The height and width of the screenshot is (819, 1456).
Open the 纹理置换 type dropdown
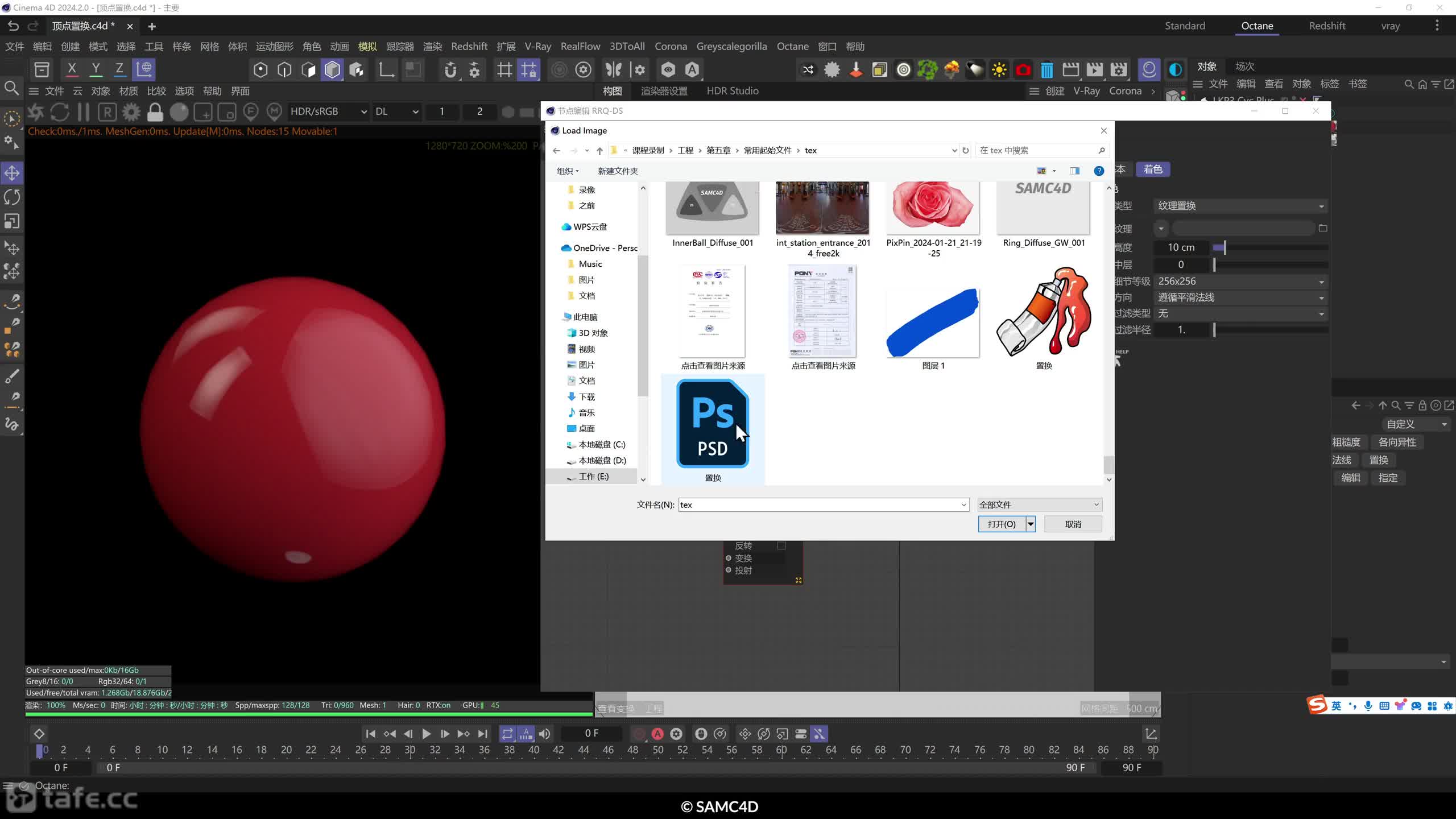(1241, 206)
